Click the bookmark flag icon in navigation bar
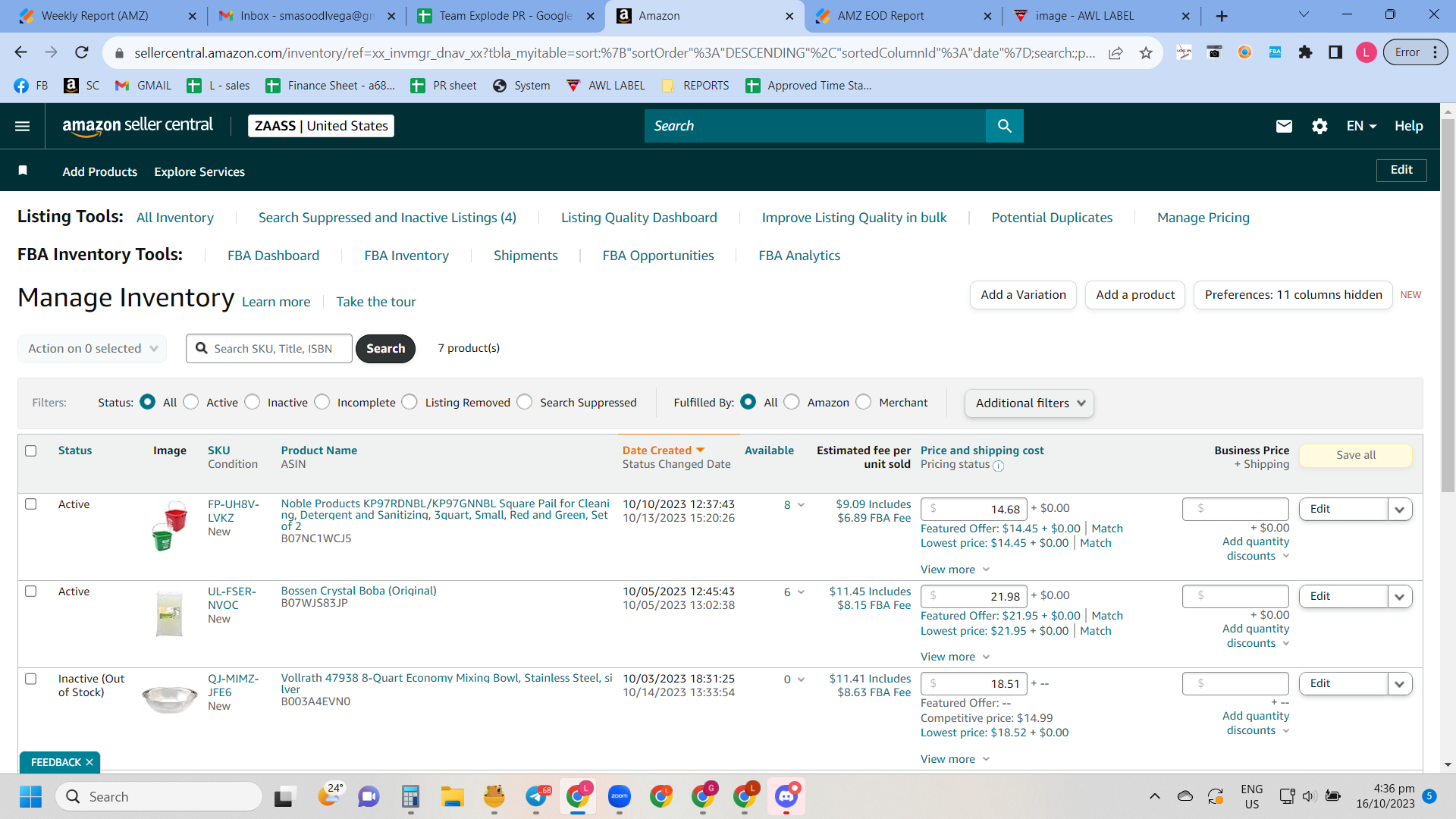Screen dimensions: 1456x819 pos(23,171)
